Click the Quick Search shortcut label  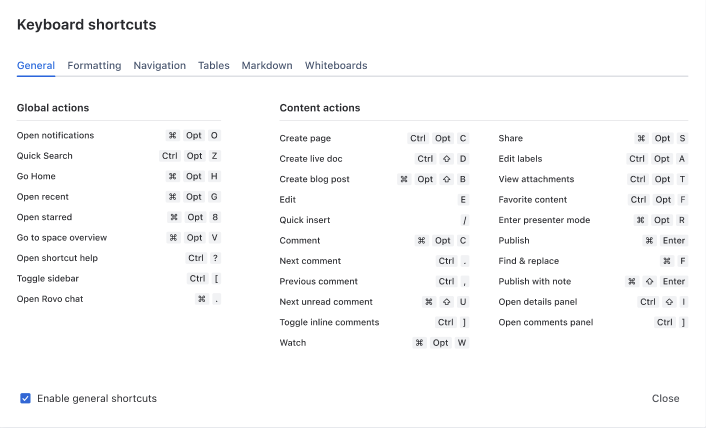[x=45, y=156]
